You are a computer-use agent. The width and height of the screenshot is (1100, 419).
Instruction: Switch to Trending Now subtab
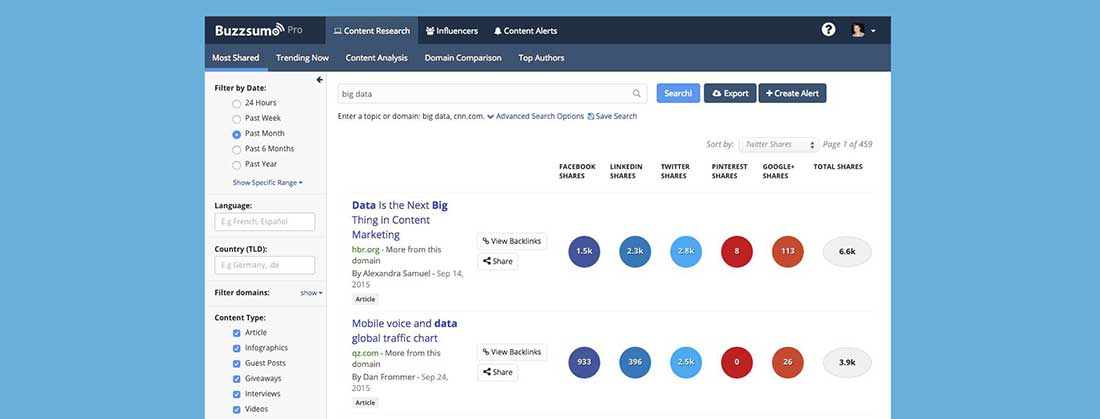[x=302, y=58]
